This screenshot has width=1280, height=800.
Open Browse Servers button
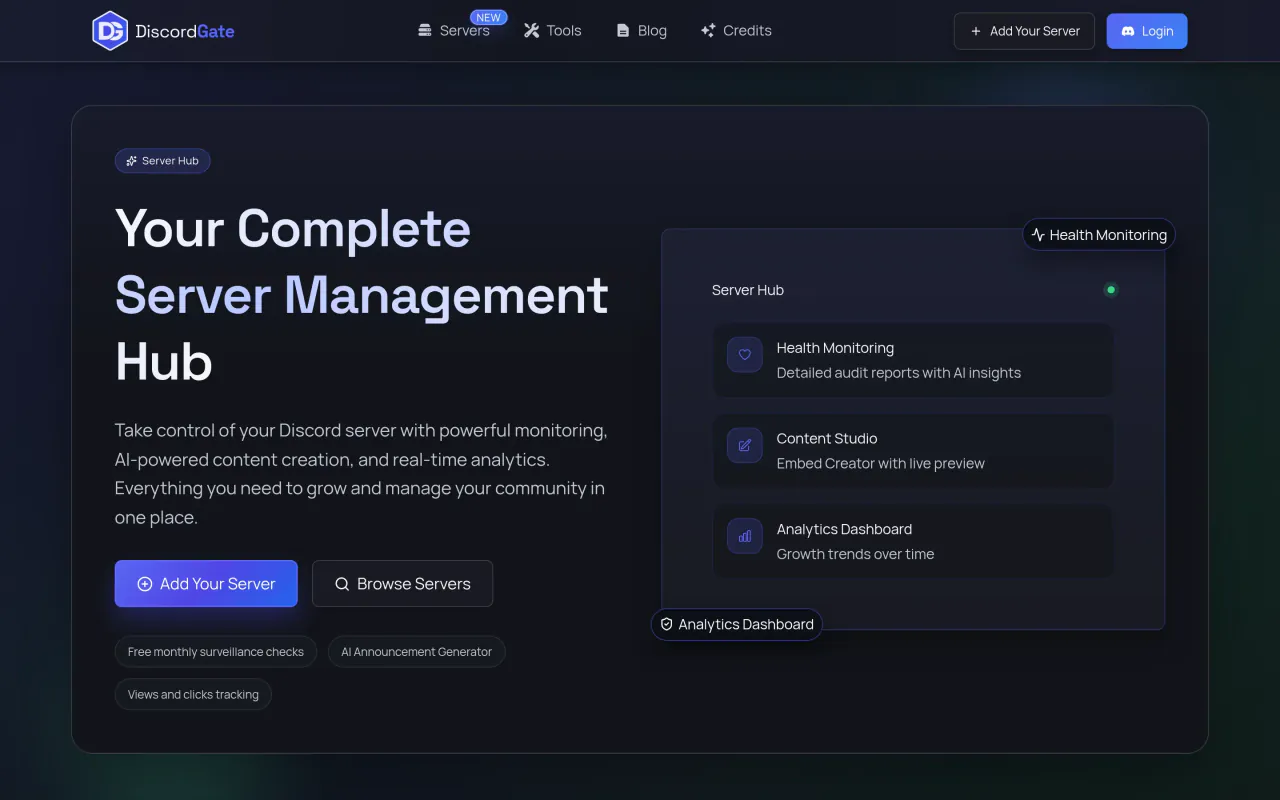click(x=402, y=584)
